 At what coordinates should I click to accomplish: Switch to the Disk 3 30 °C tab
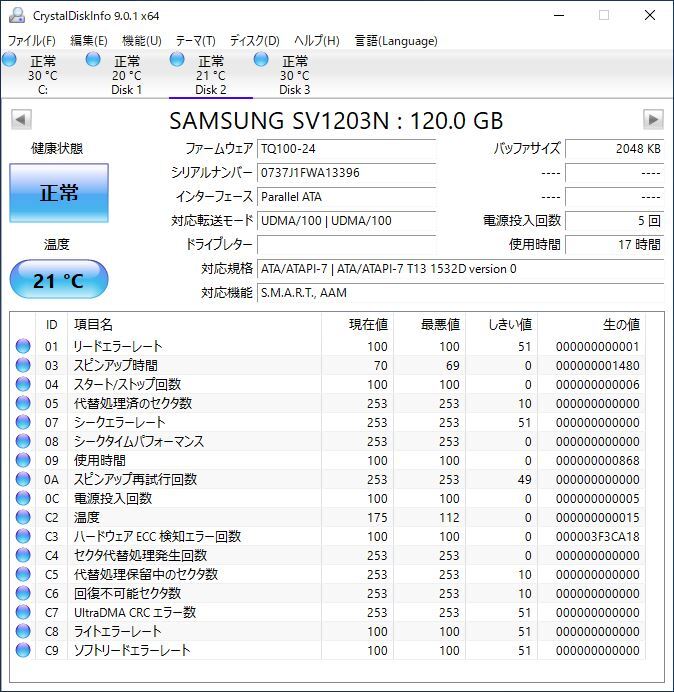point(294,74)
